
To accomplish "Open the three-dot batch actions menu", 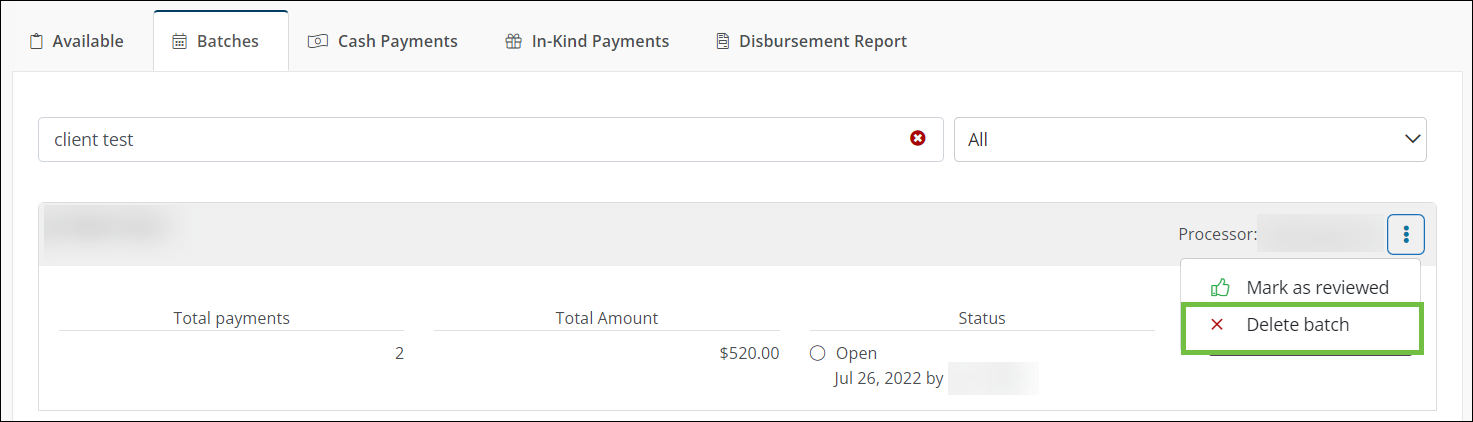I will (x=1406, y=234).
